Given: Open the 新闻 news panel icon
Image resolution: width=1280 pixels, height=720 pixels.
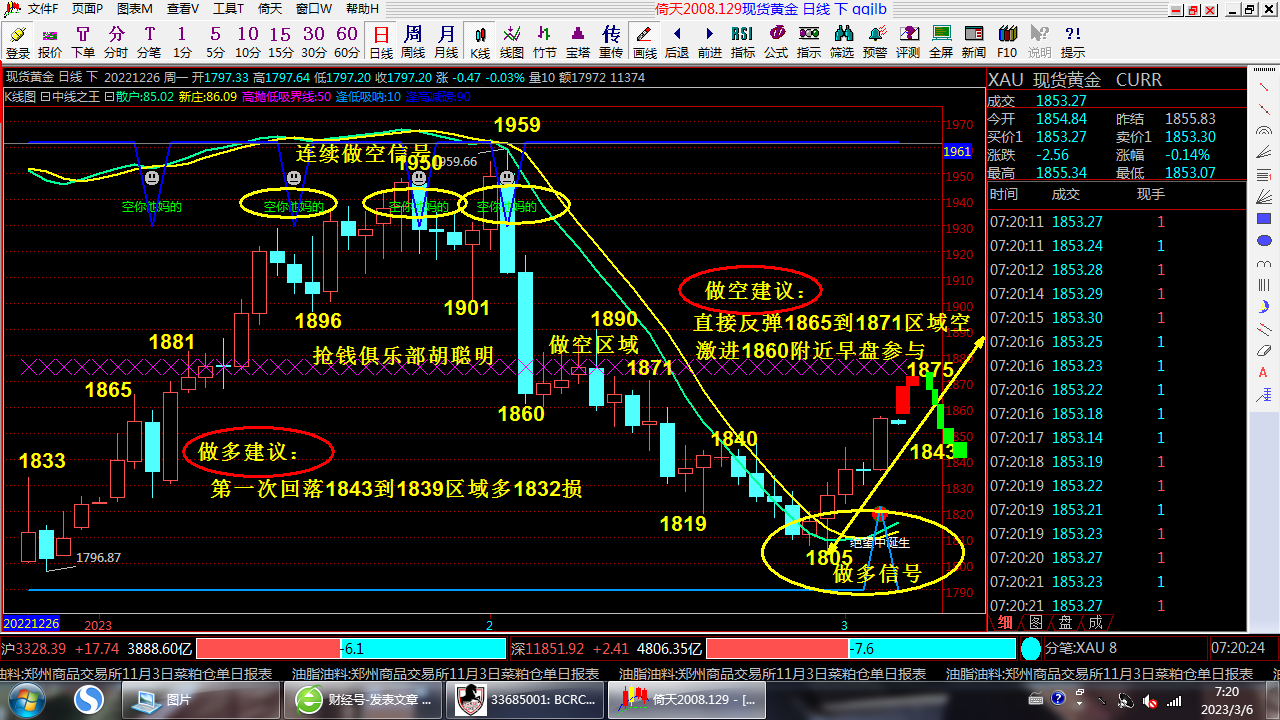Looking at the screenshot, I should 973,42.
